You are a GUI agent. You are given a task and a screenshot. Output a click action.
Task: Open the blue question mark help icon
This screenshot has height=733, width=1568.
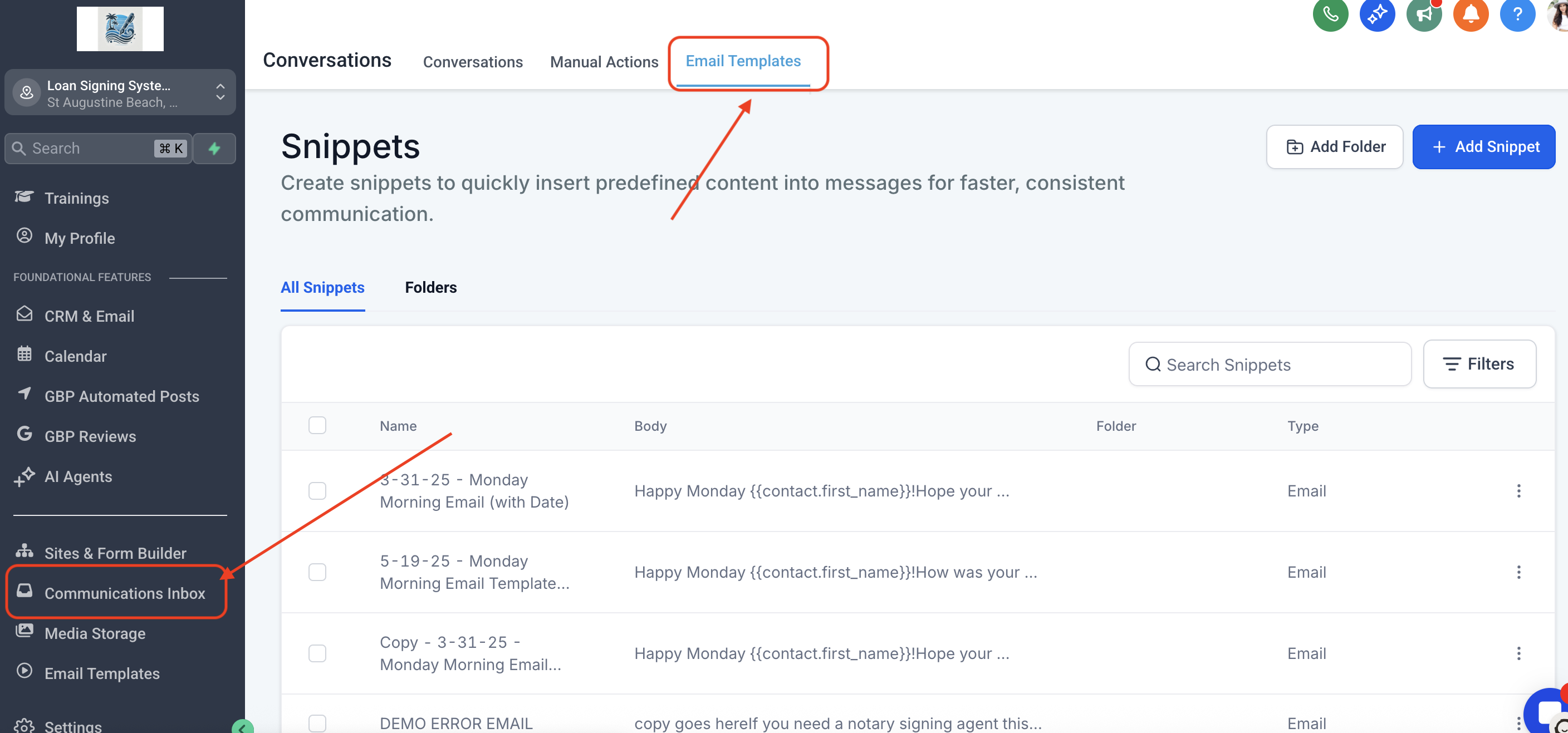click(1517, 13)
